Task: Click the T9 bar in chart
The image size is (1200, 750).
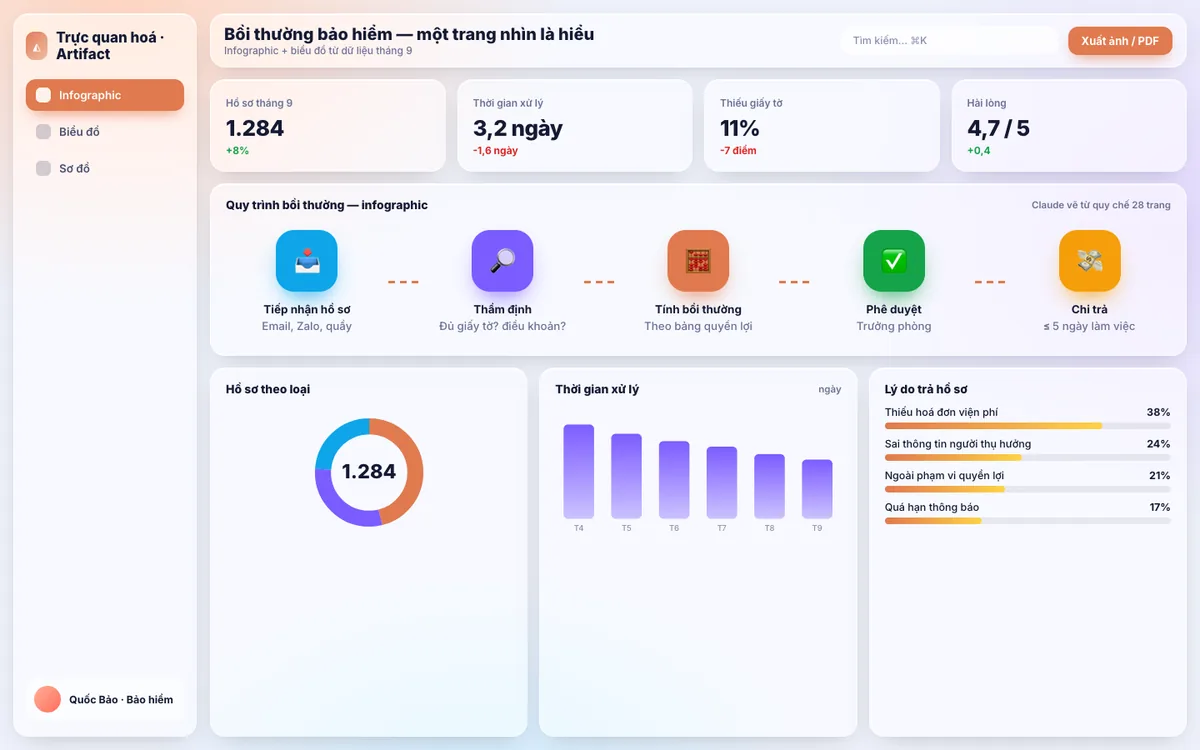Action: coord(817,489)
